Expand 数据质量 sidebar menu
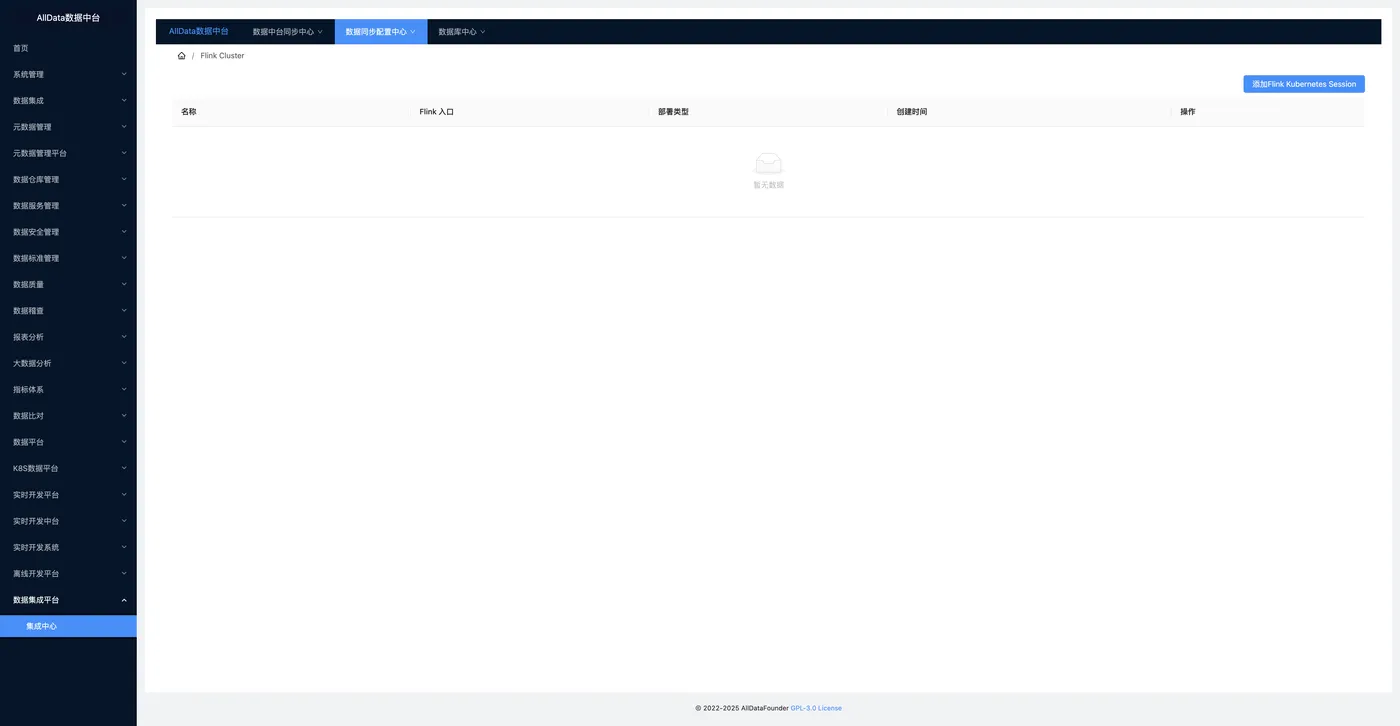Screen dimensions: 1400x726 coord(68,284)
